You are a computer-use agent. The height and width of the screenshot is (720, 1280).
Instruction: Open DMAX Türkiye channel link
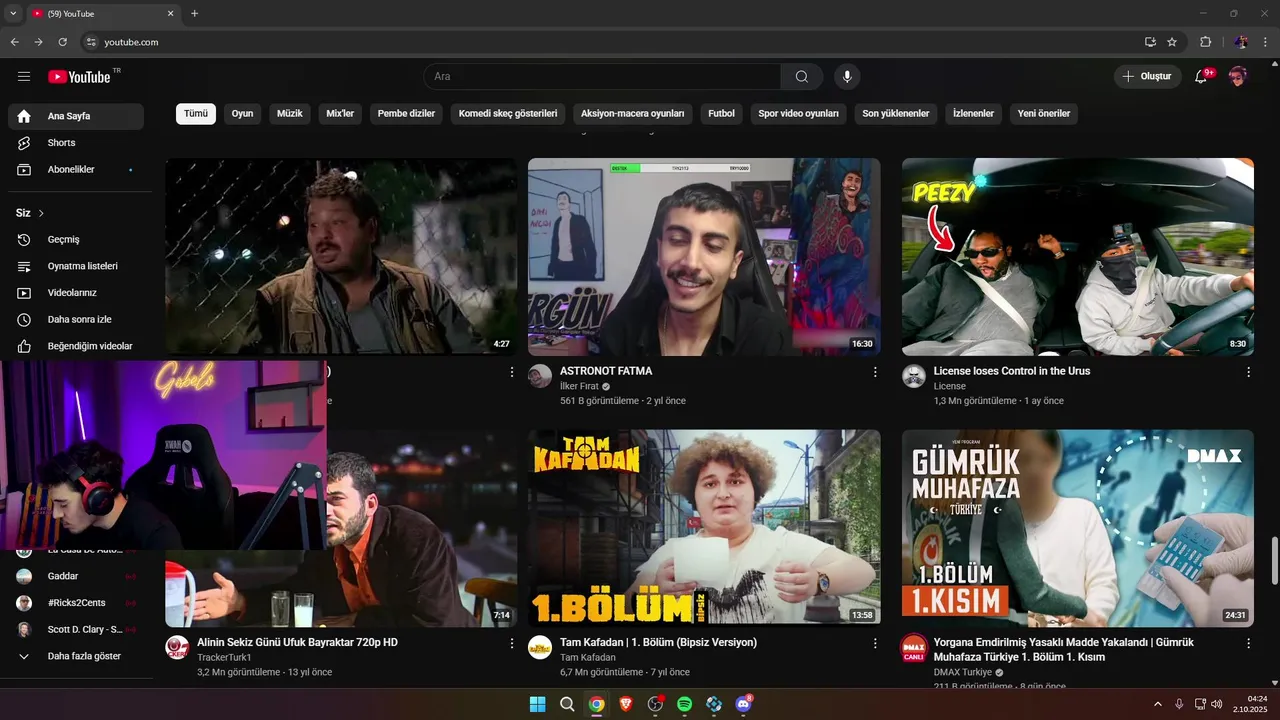click(963, 672)
